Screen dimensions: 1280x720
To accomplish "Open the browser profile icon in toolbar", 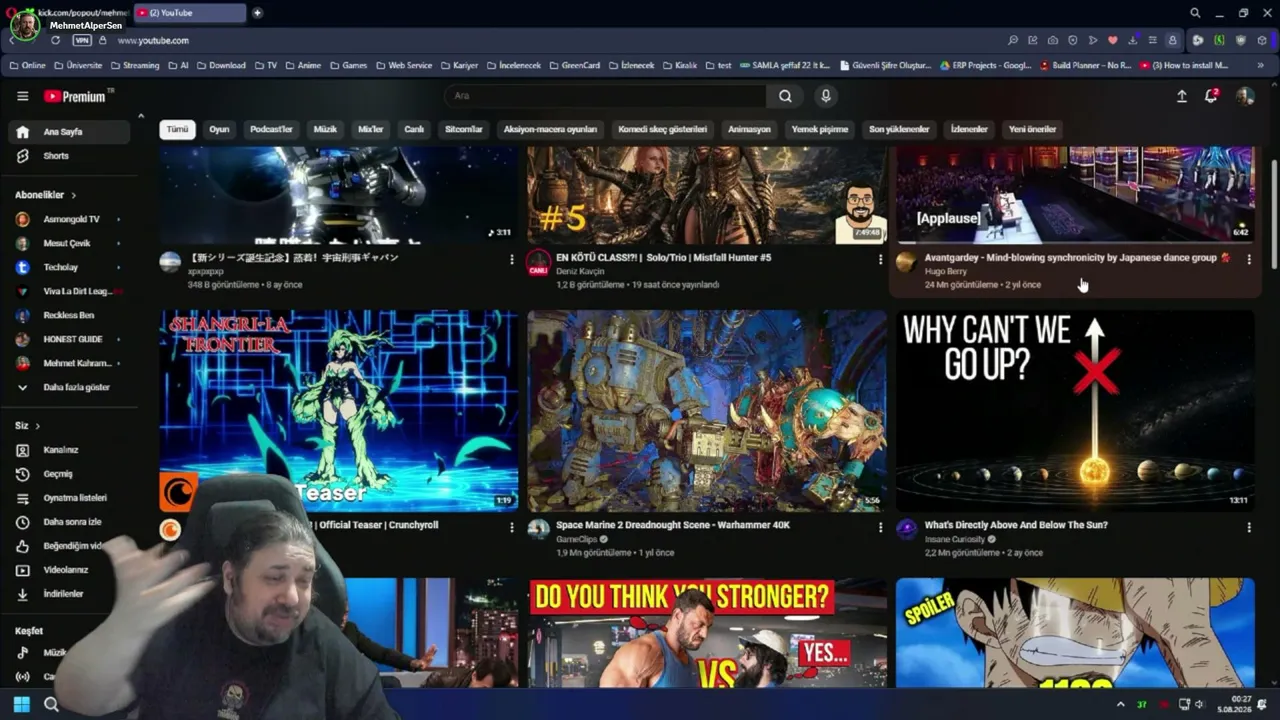I will (1172, 40).
